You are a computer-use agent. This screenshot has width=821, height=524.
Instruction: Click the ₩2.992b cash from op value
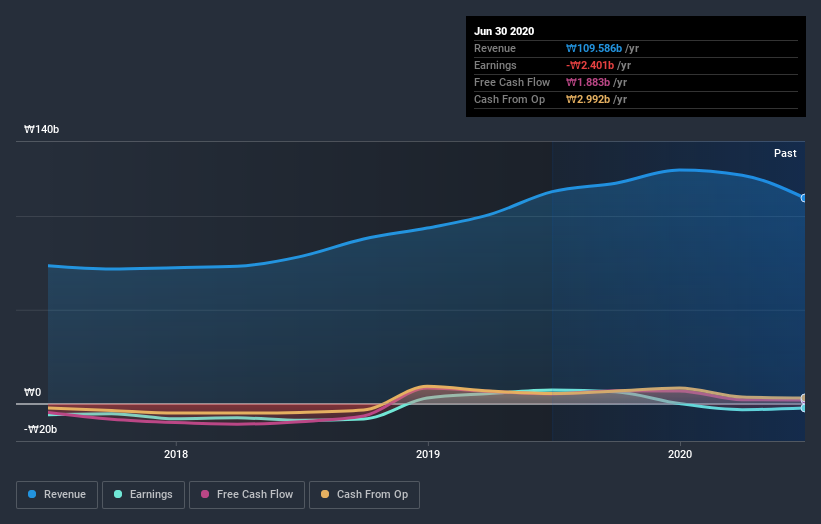tap(587, 99)
